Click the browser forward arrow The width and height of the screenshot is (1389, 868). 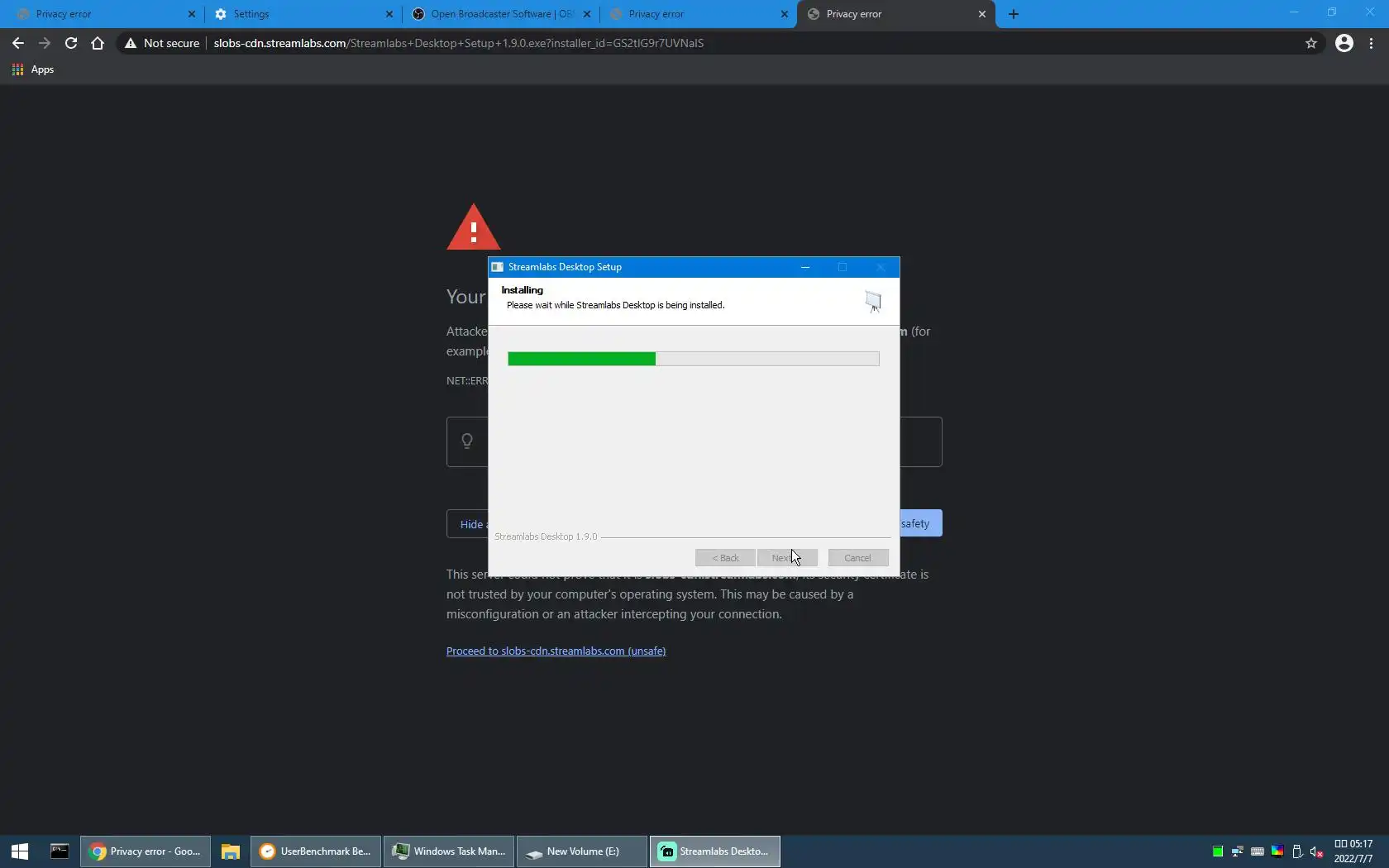[x=45, y=43]
